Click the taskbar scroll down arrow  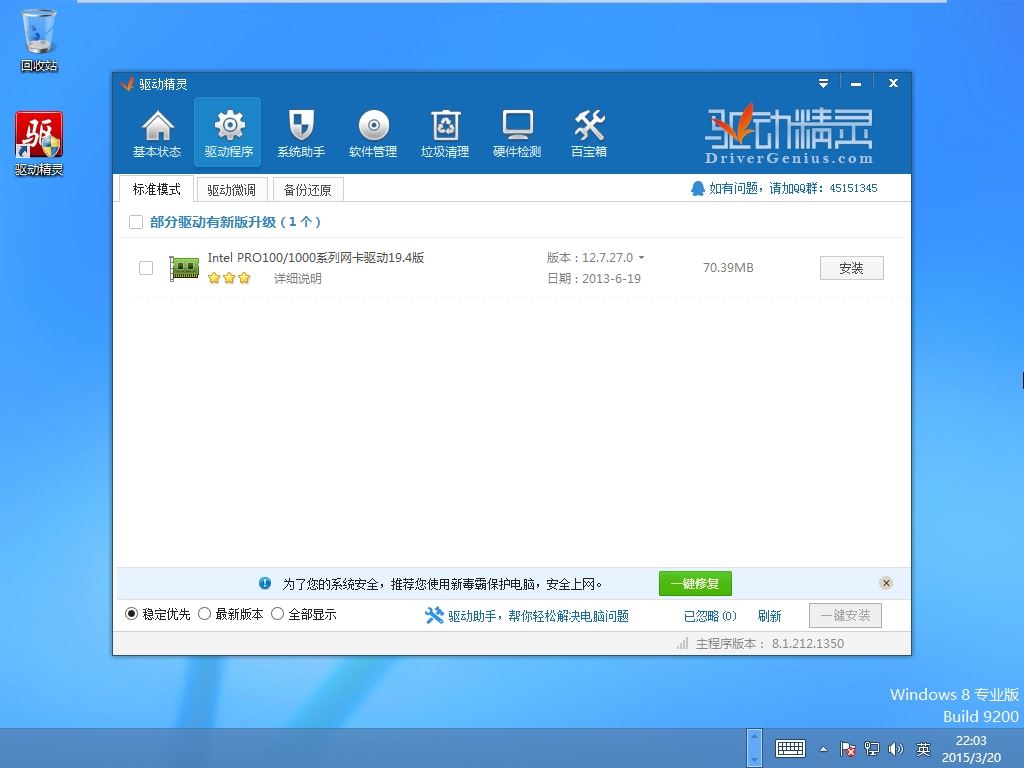pos(754,759)
